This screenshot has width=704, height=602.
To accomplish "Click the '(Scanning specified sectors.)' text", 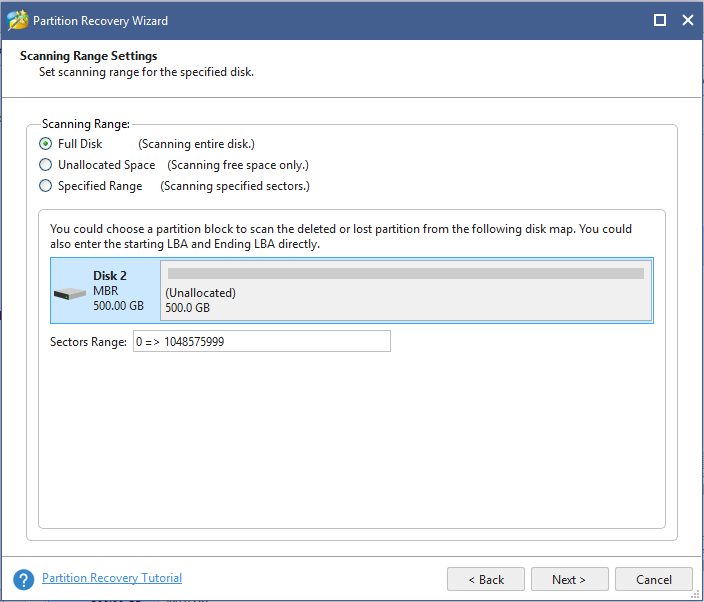I will (235, 186).
